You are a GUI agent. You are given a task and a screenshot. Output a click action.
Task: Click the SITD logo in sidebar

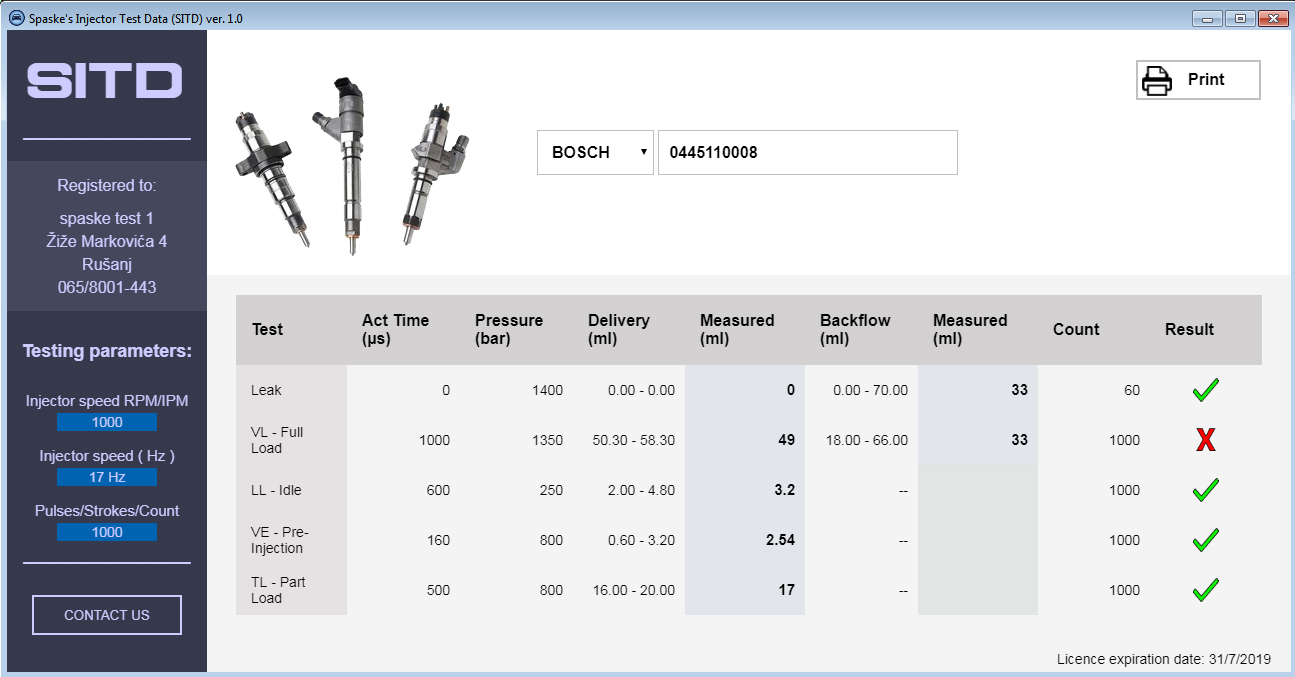(105, 81)
